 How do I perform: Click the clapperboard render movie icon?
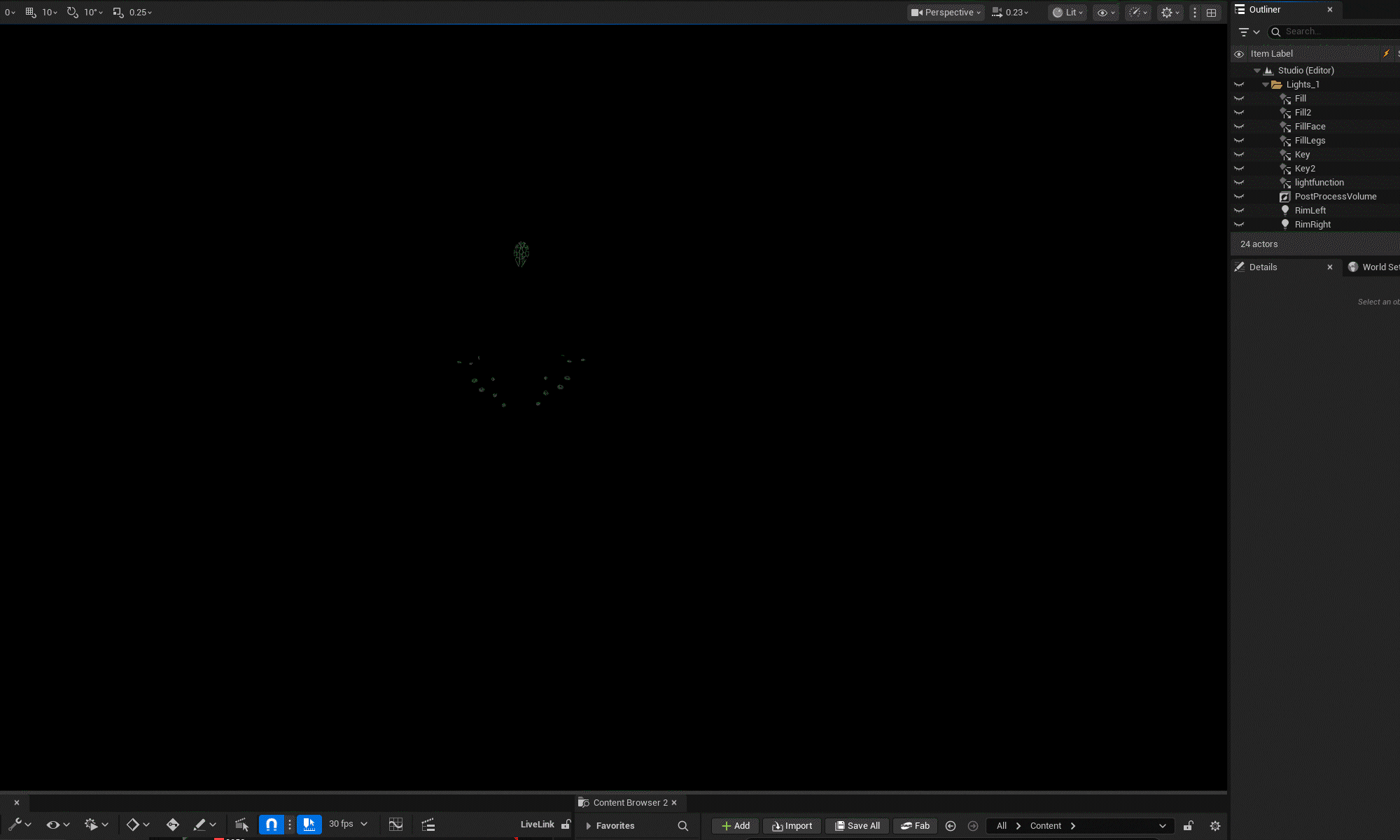coord(428,825)
